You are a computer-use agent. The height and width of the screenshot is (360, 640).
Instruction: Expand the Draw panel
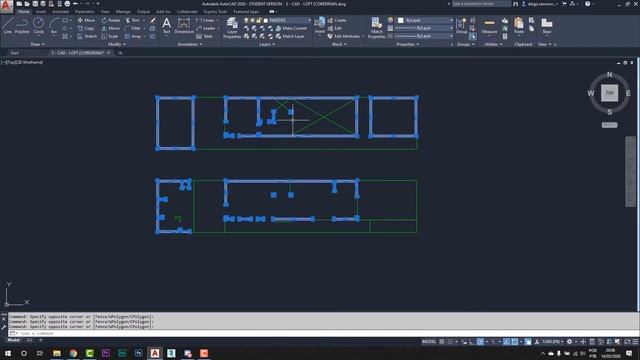(x=38, y=44)
